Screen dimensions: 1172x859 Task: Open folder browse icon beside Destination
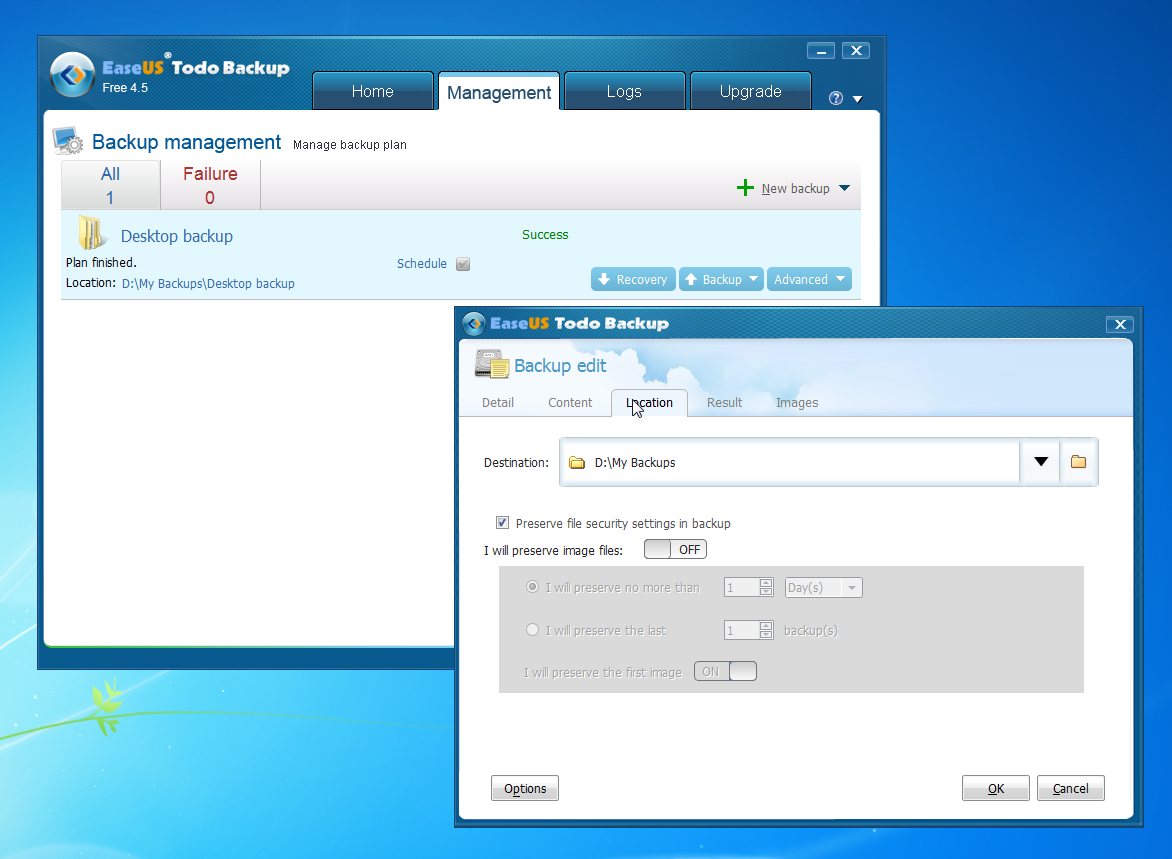1078,461
